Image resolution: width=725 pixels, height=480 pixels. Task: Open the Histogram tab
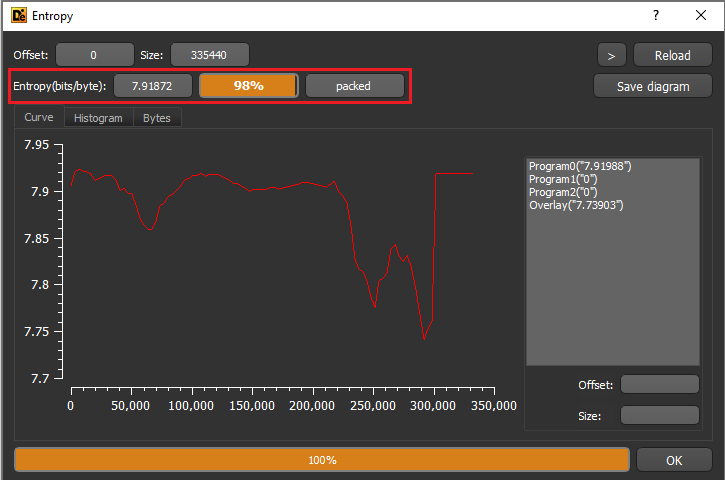click(x=98, y=118)
